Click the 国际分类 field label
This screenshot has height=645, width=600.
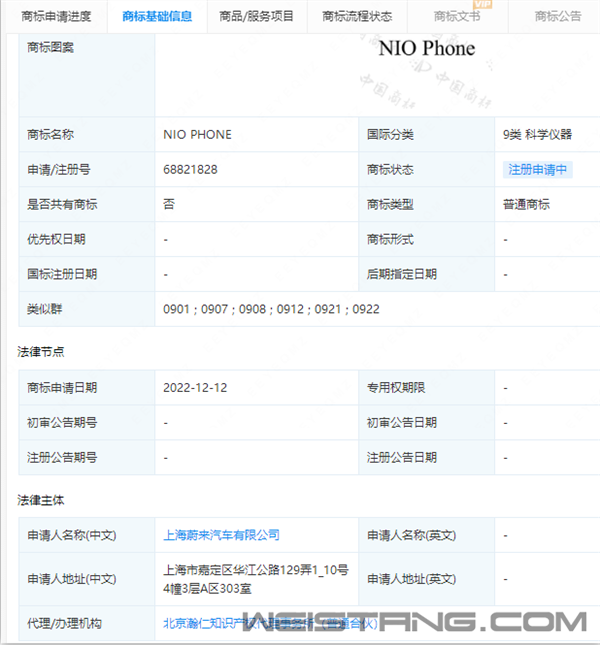coord(390,135)
